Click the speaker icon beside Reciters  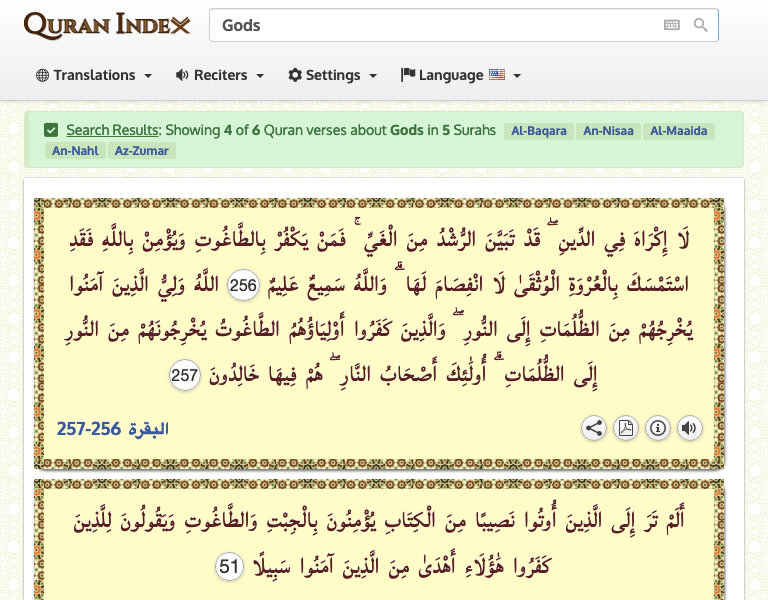[x=182, y=75]
